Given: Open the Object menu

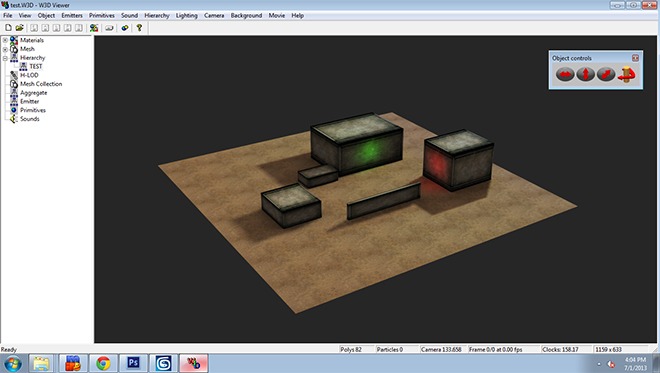Looking at the screenshot, I should click(46, 15).
